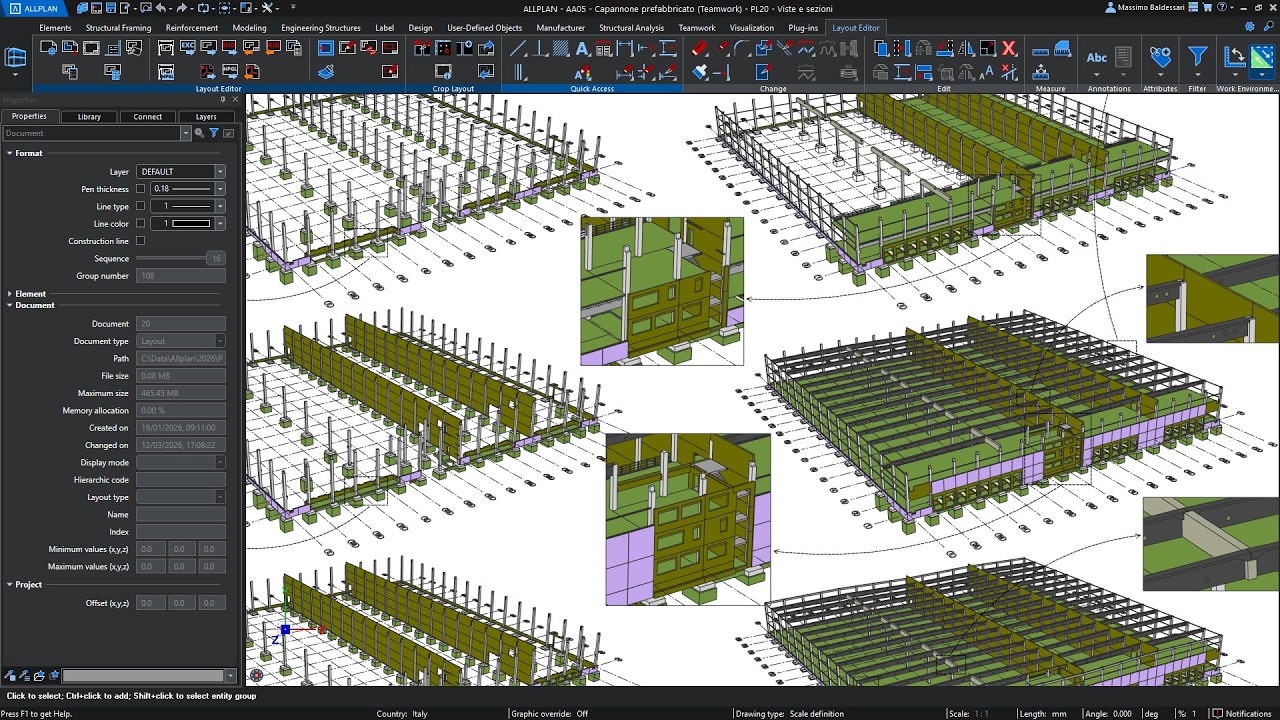Viewport: 1280px width, 720px height.
Task: Click the Redo arrow in title bar
Action: point(182,8)
